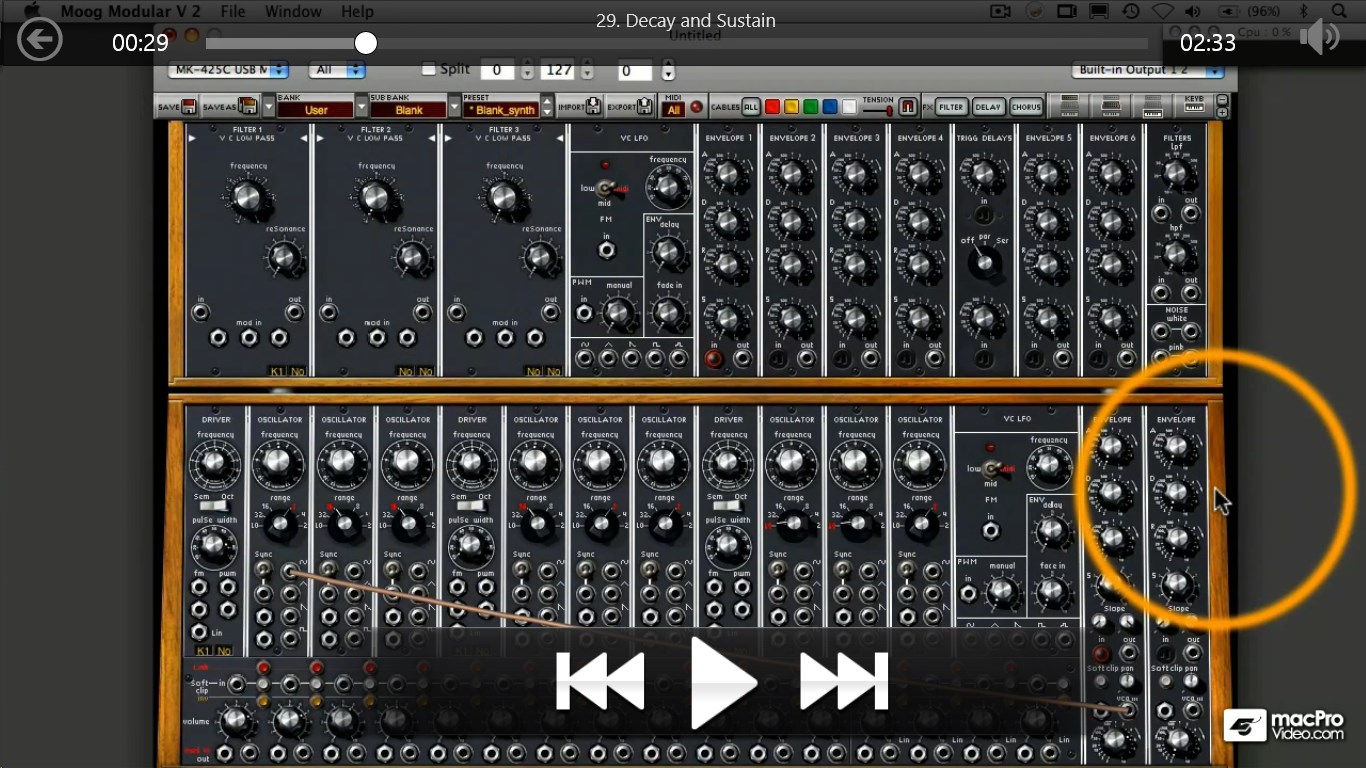The image size is (1366, 768).
Task: Select the red cable color icon
Action: (770, 105)
